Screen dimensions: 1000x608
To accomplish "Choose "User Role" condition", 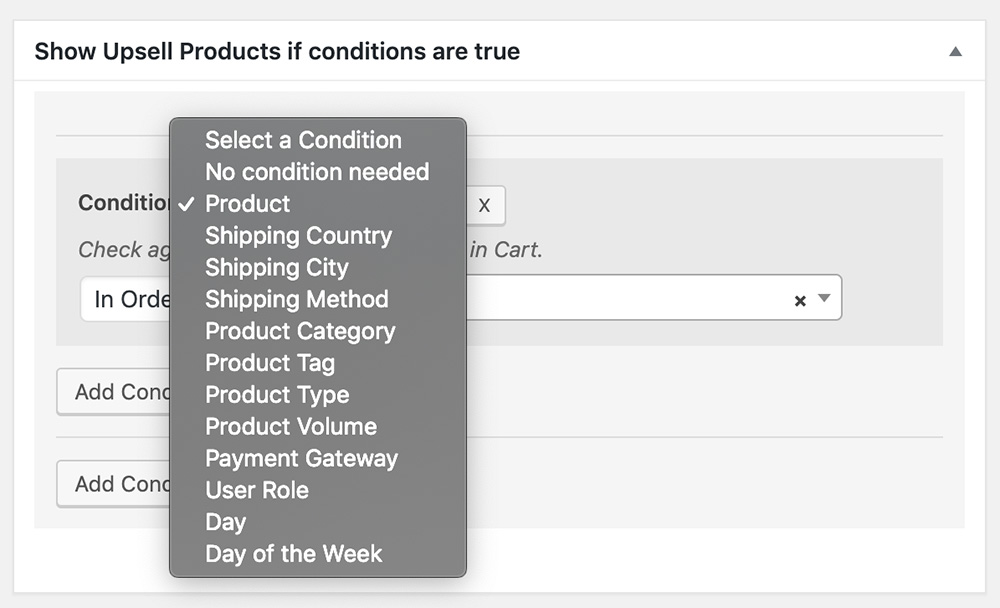I will coord(257,490).
